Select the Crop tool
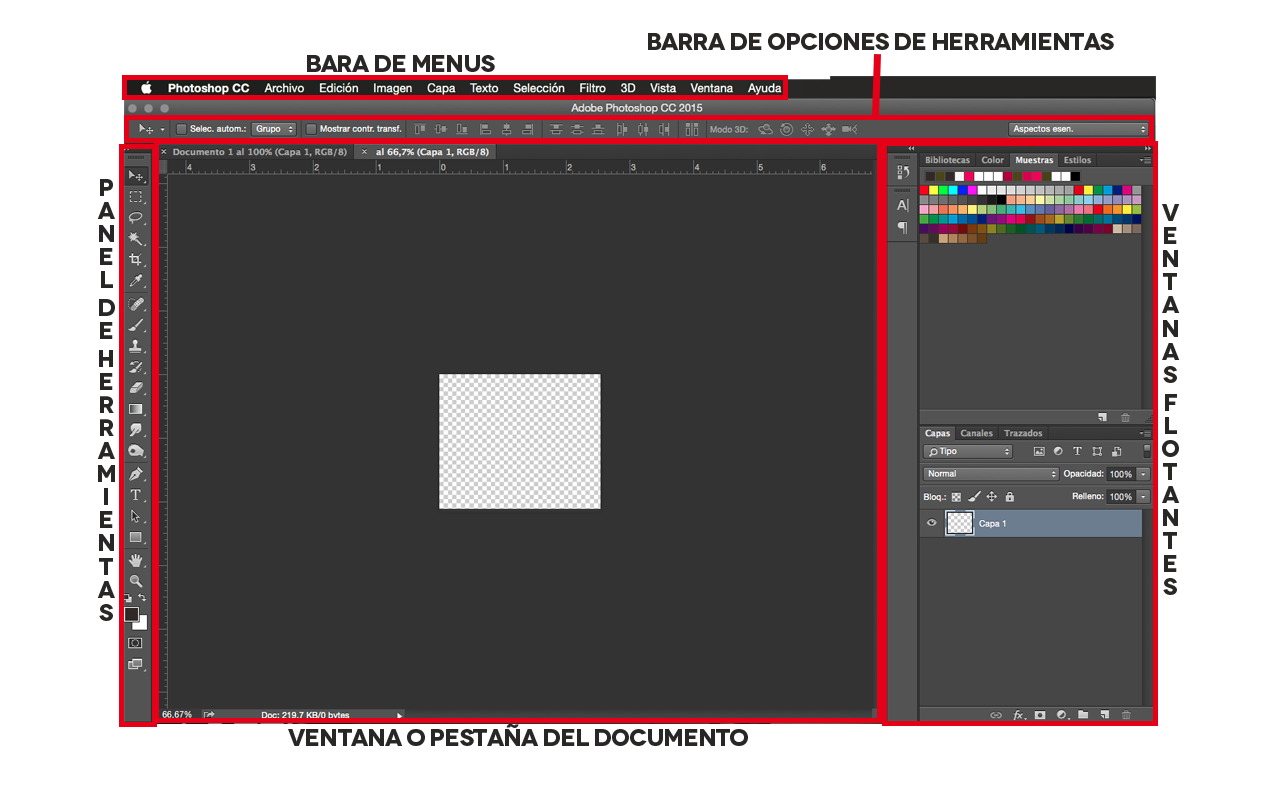Screen dimensions: 1280x800 (x=136, y=260)
